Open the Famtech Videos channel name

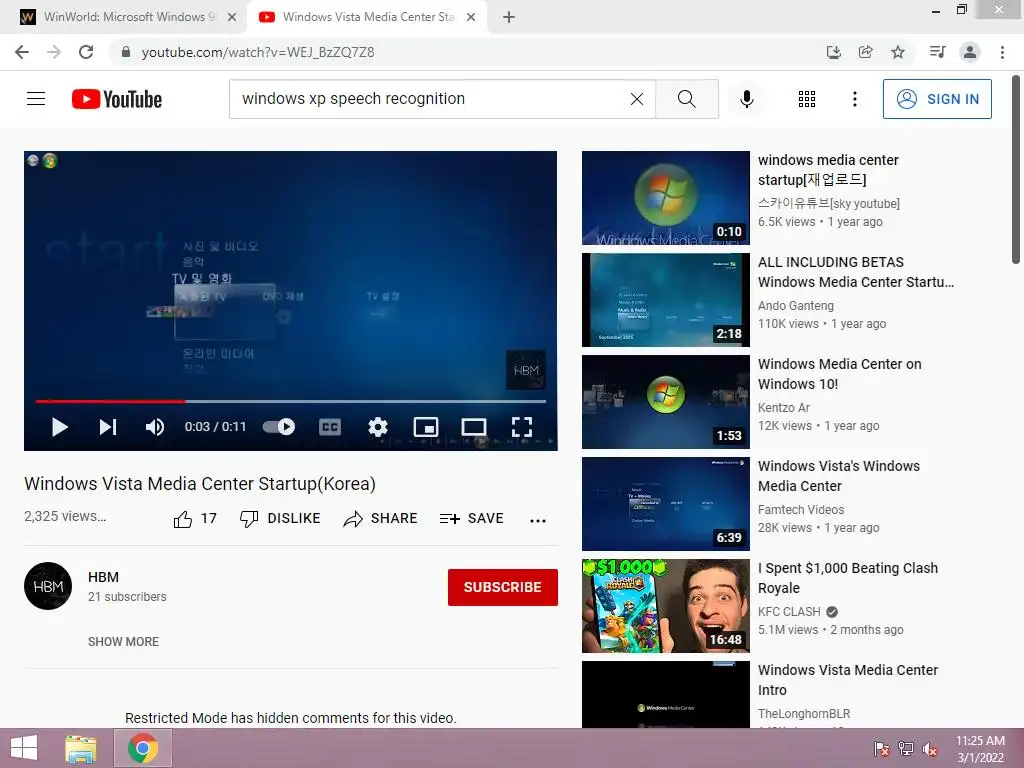click(x=801, y=509)
